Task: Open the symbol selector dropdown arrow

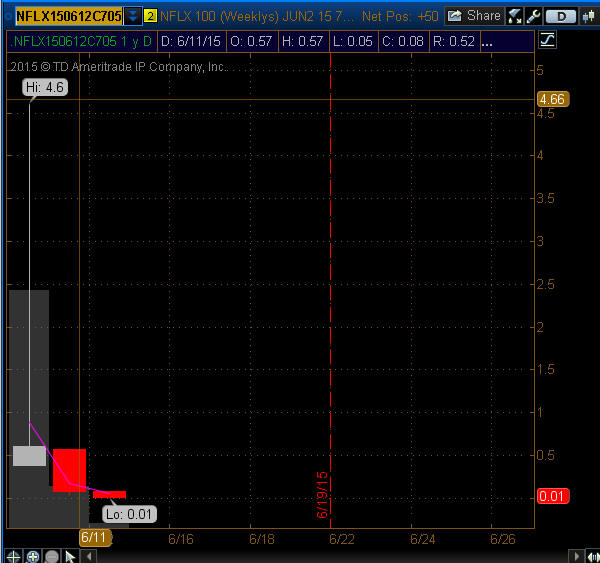Action: pos(133,16)
